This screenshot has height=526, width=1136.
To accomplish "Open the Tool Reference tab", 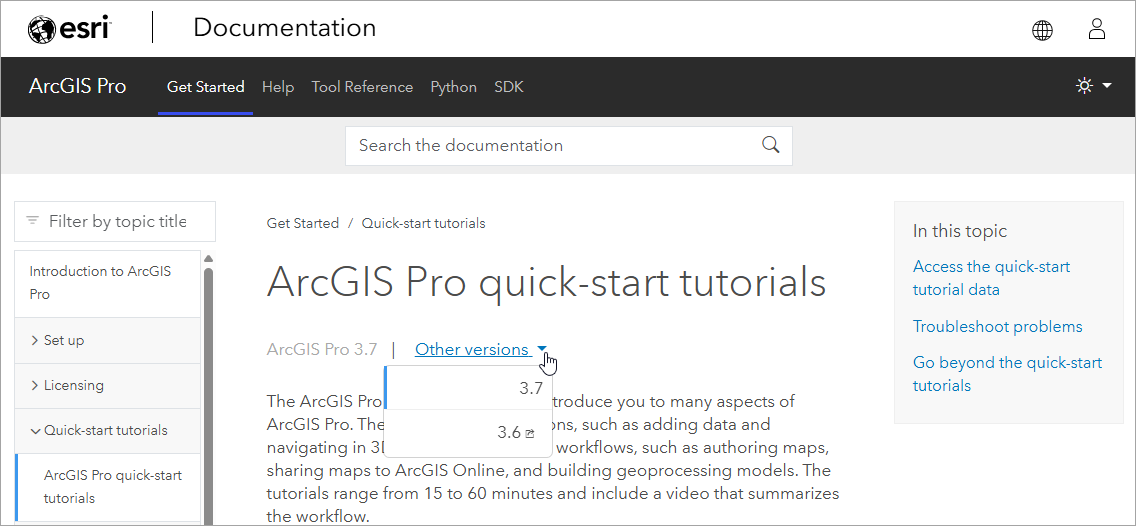I will click(362, 87).
